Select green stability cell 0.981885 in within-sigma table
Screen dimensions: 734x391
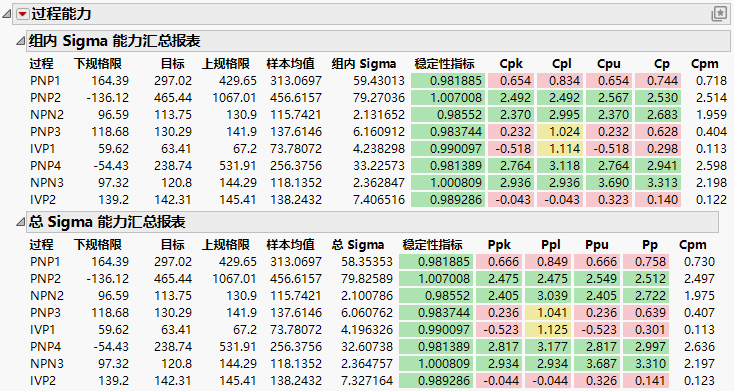click(448, 81)
